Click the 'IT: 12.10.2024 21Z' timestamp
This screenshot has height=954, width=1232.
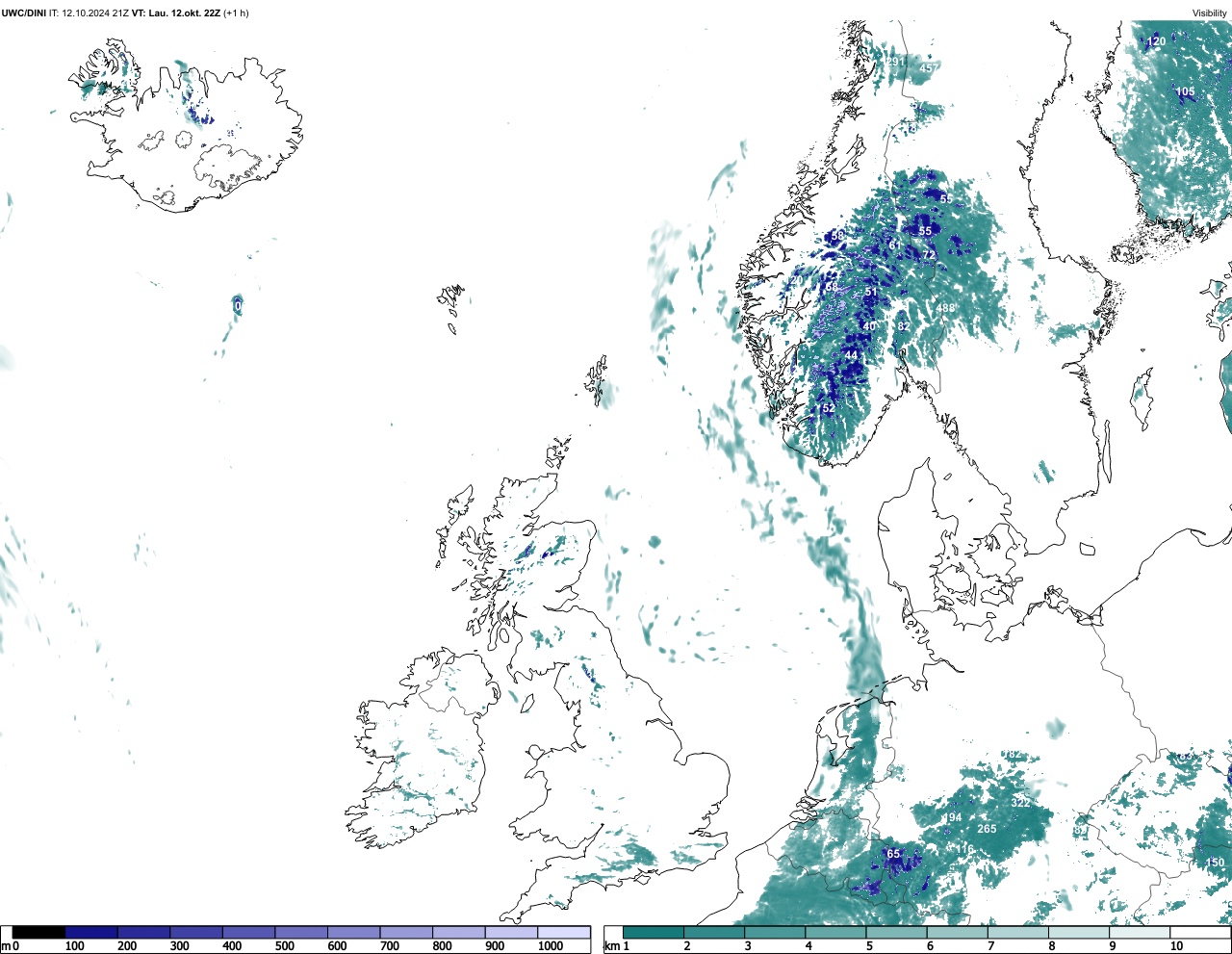point(90,13)
